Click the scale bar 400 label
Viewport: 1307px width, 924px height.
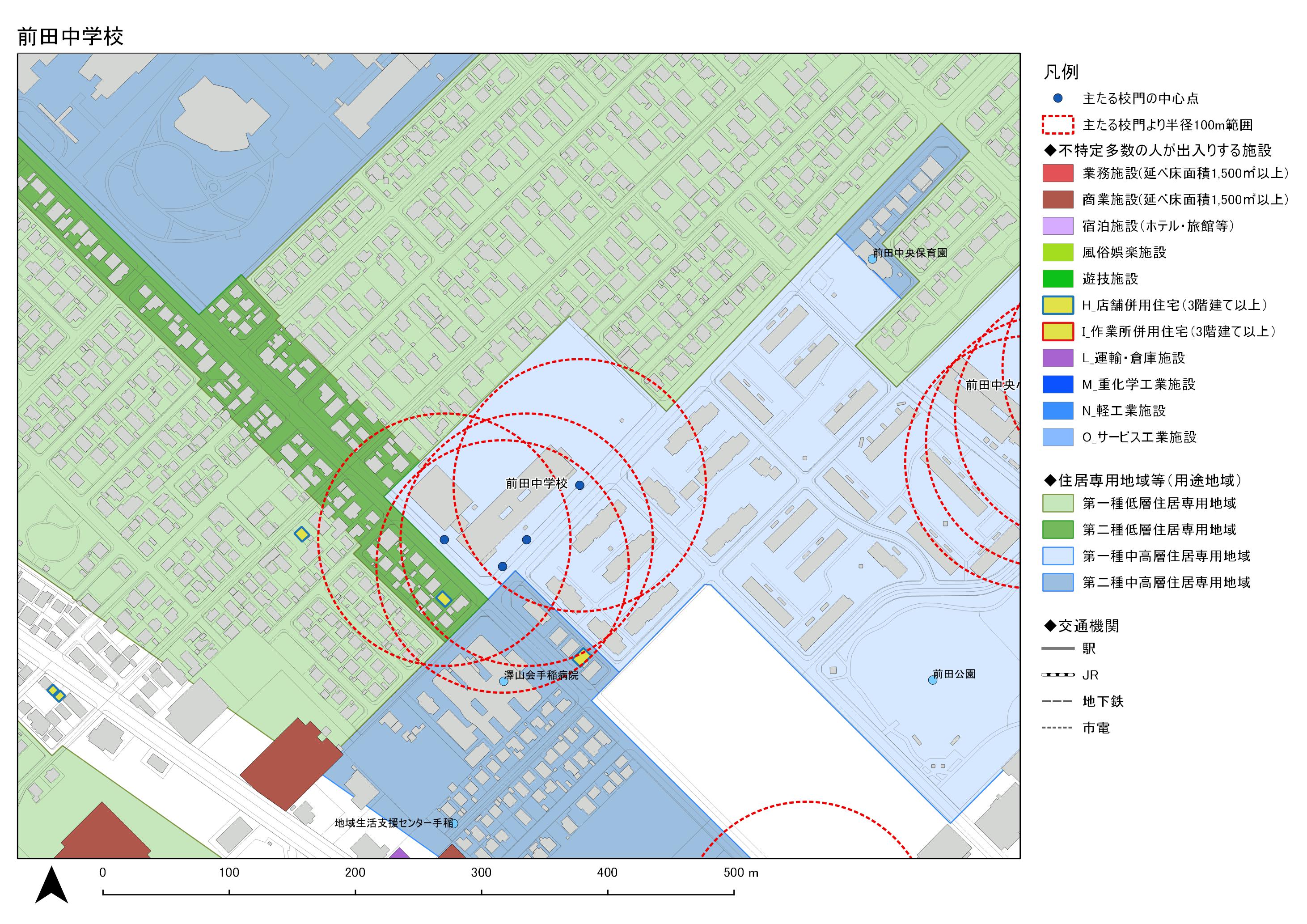[607, 873]
